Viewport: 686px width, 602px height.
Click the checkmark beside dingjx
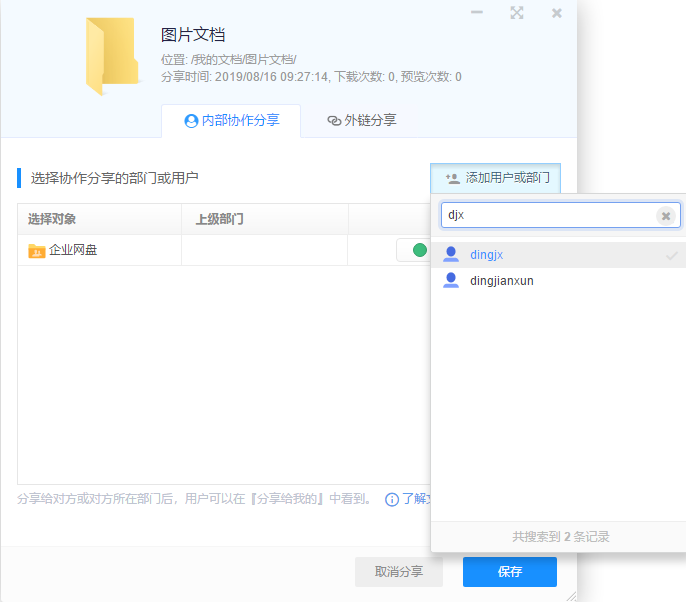pyautogui.click(x=672, y=256)
